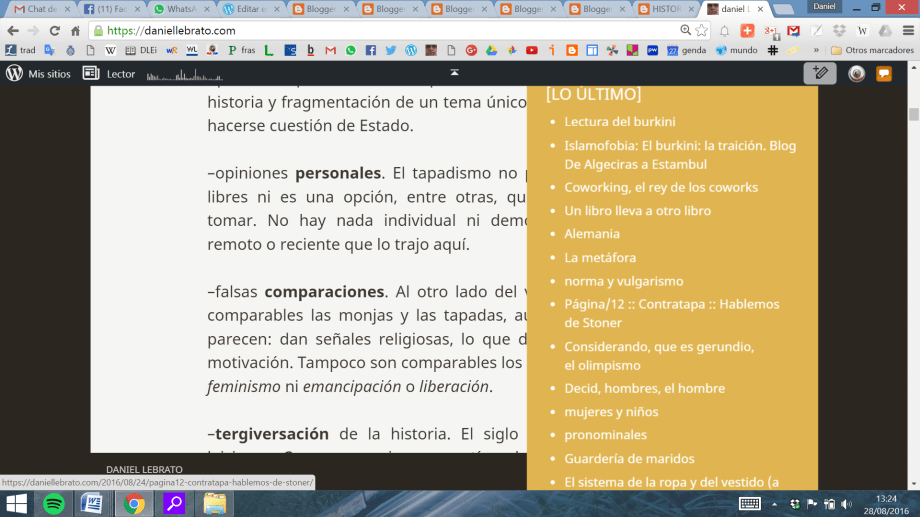920x517 pixels.
Task: Open the WhatsApp bookmark icon
Action: pos(351,50)
